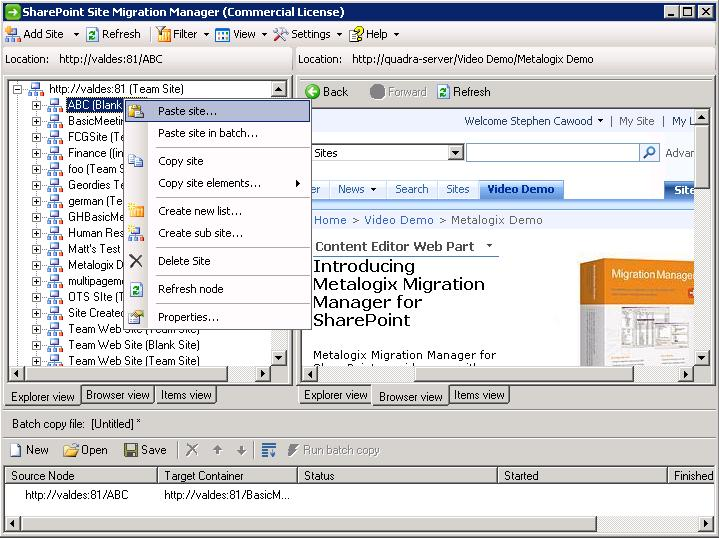Open the Settings dropdown arrow
The width and height of the screenshot is (720, 539).
click(x=339, y=35)
